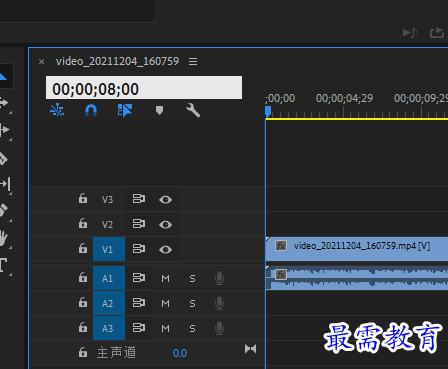Click the play audio icon above timeline
The image size is (448, 369).
[410, 33]
